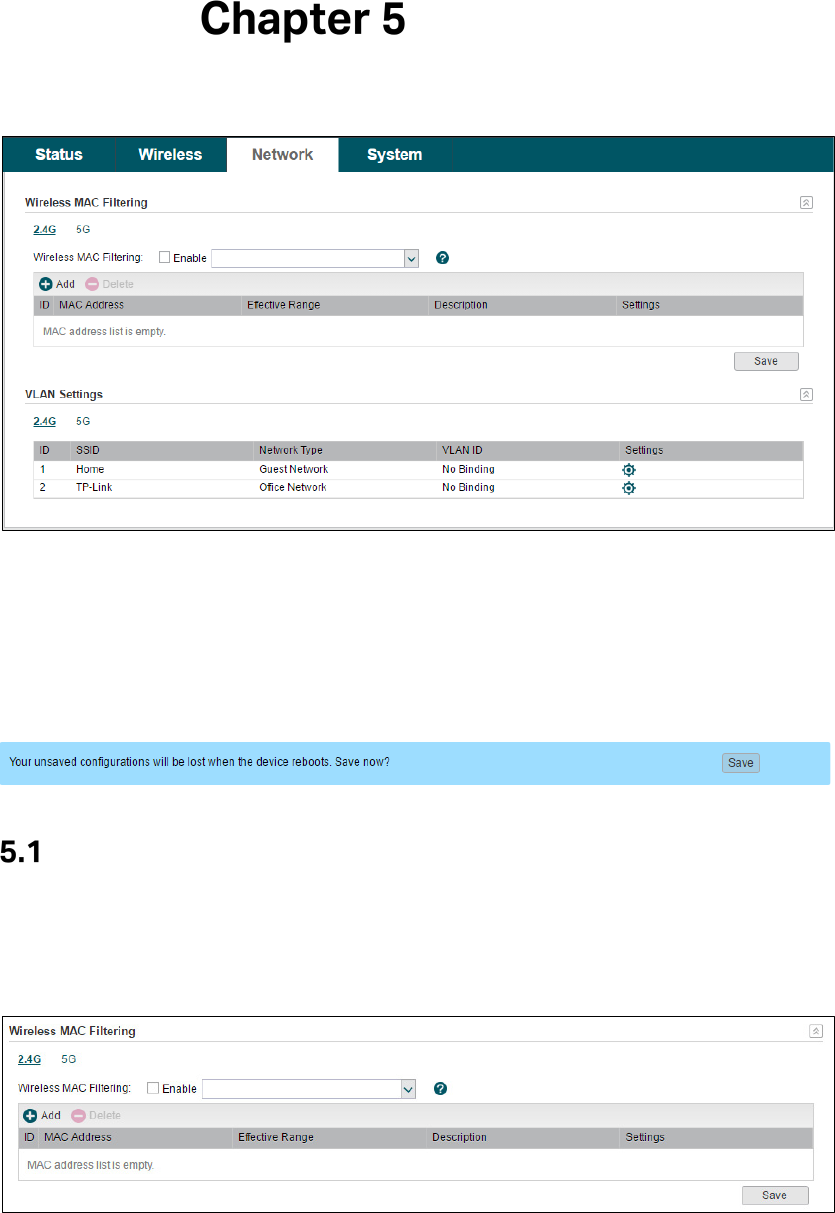Delete MAC address in top panel

[109, 284]
